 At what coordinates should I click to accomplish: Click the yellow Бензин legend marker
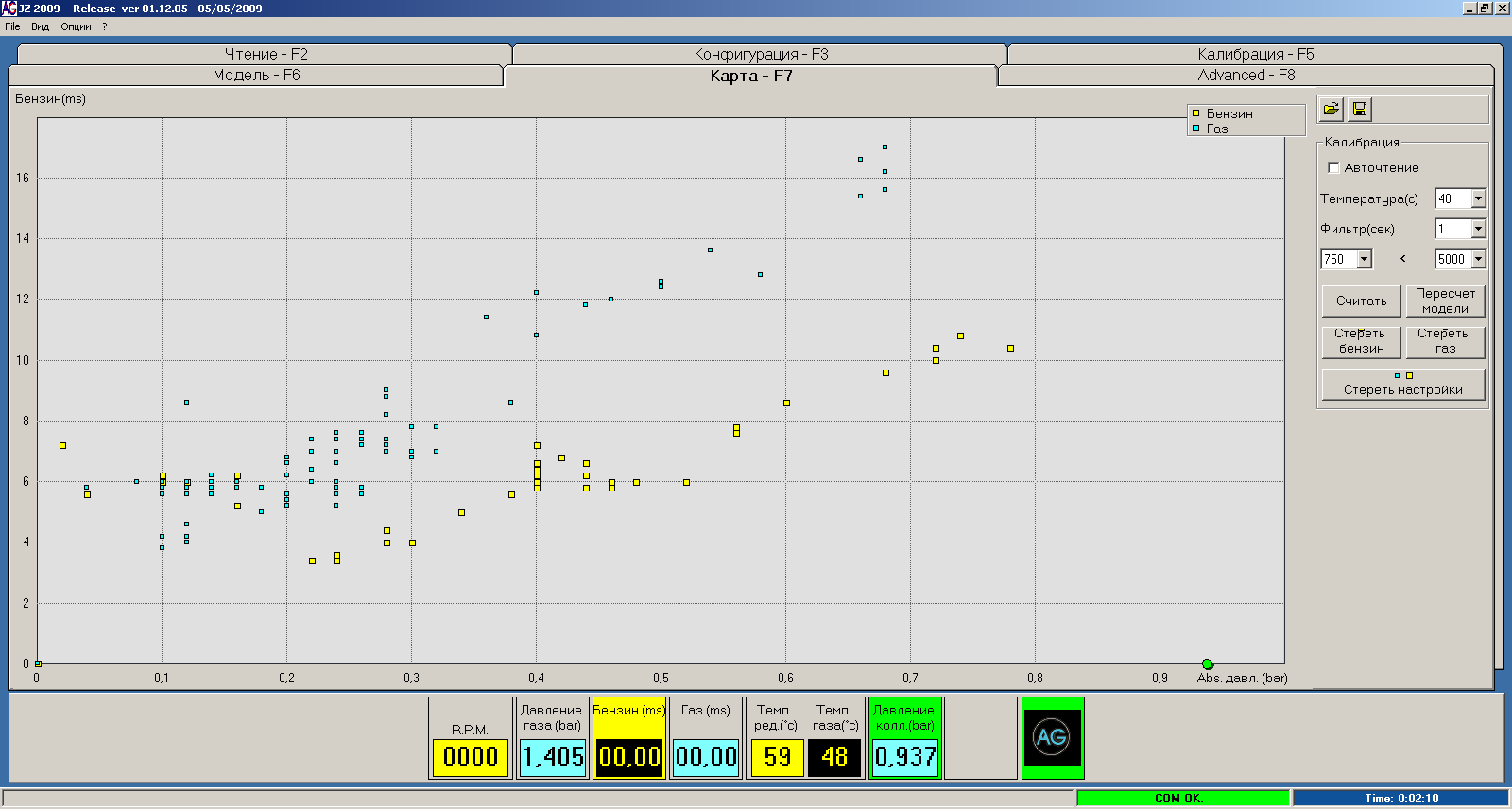tap(1195, 113)
